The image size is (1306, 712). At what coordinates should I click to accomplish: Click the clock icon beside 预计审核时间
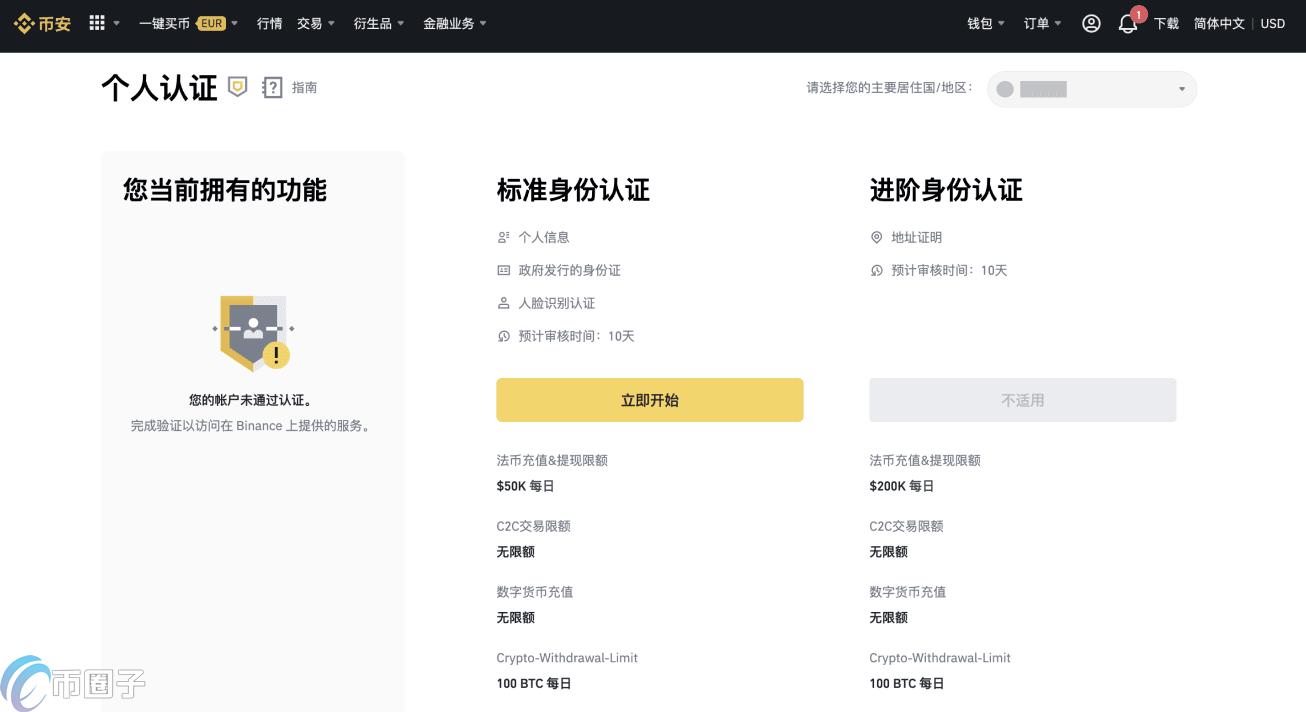(503, 336)
